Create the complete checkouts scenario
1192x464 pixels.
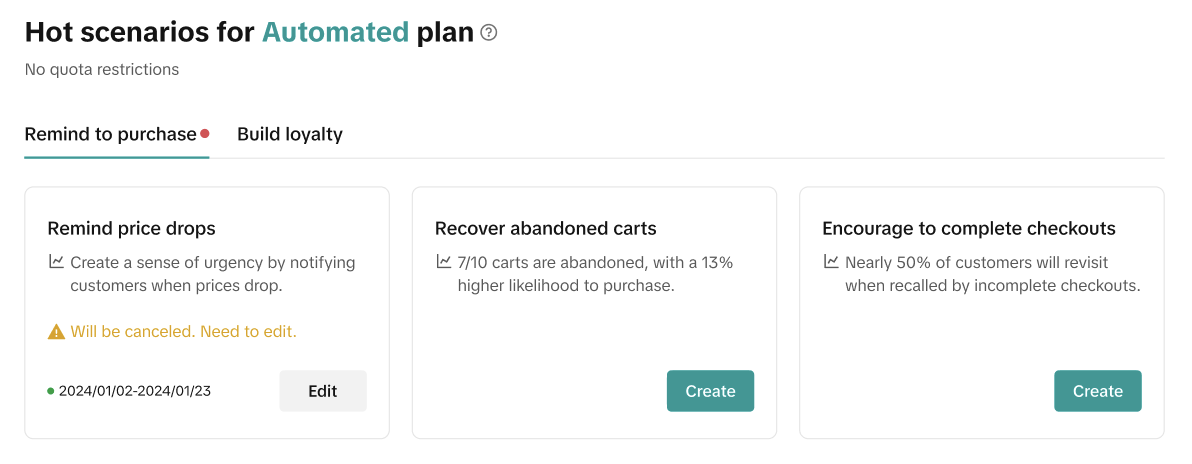1097,391
